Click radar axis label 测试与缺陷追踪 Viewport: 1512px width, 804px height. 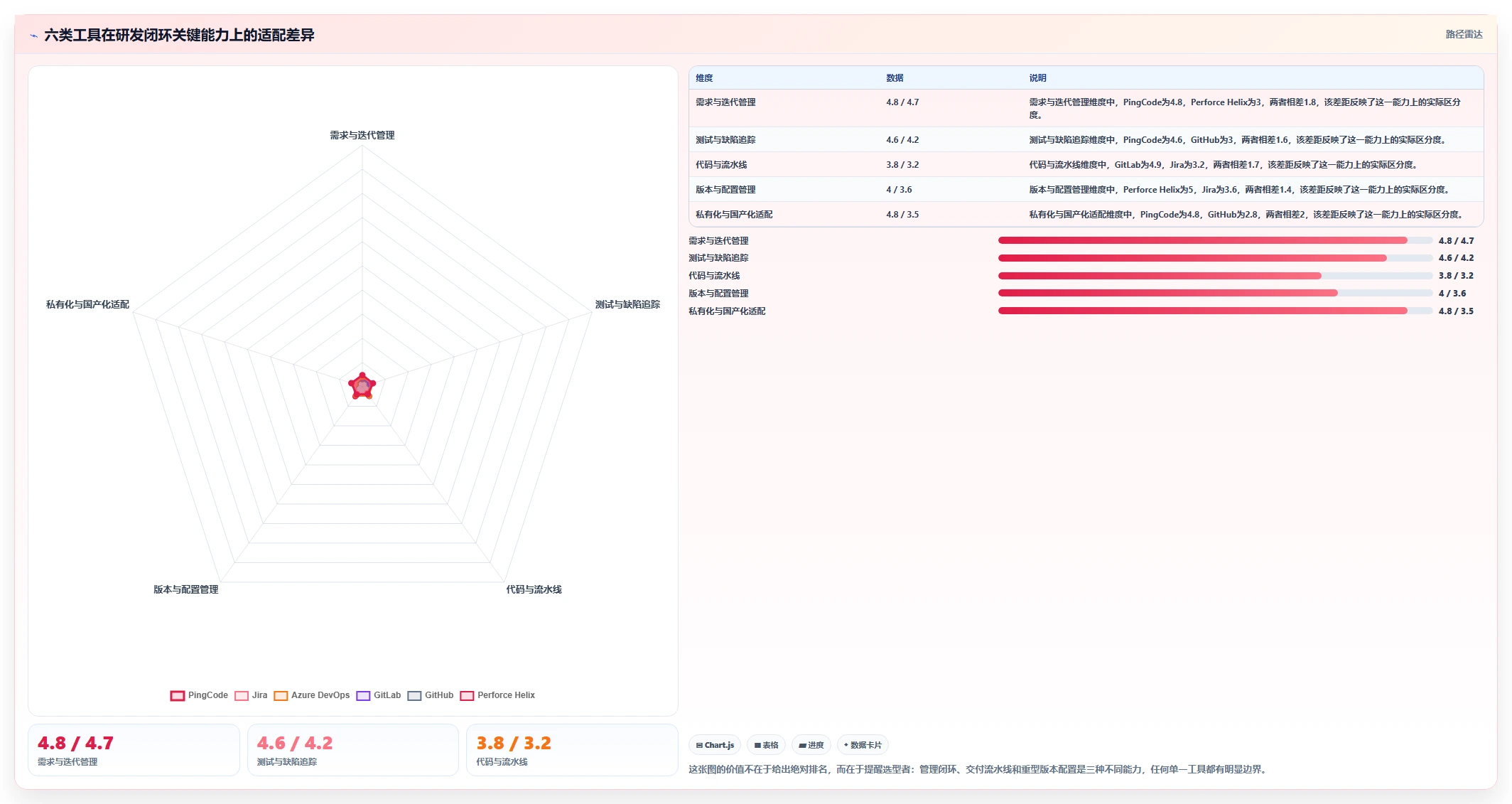[x=627, y=304]
